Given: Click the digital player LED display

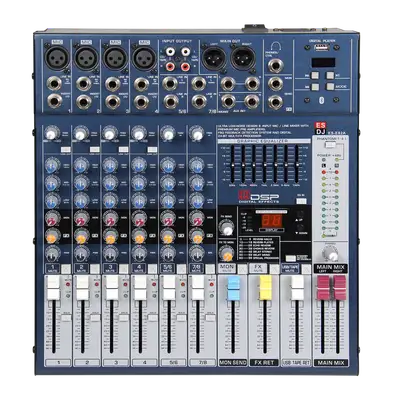Looking at the screenshot, I should (x=323, y=62).
